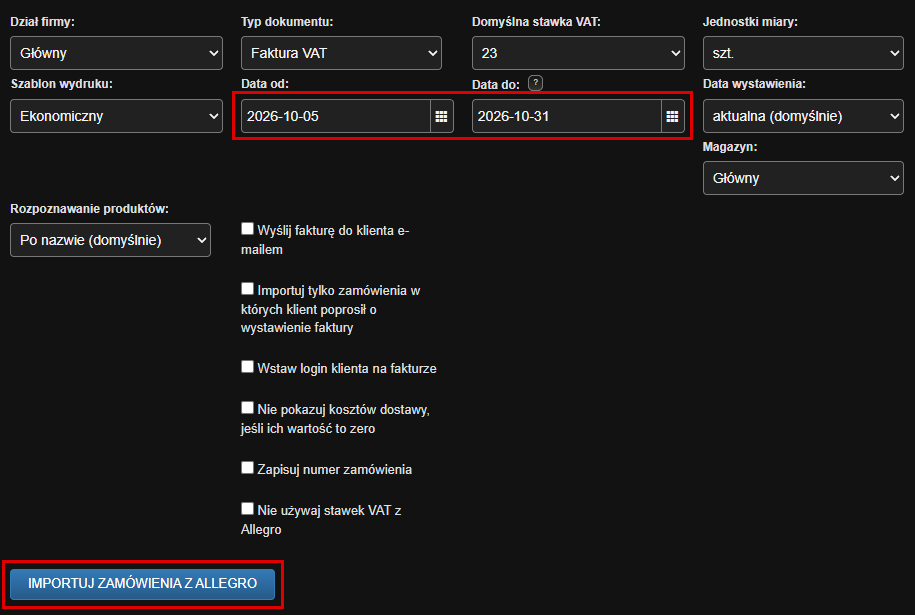The height and width of the screenshot is (615, 915).
Task: Open the Data do calendar picker icon
Action: click(673, 116)
